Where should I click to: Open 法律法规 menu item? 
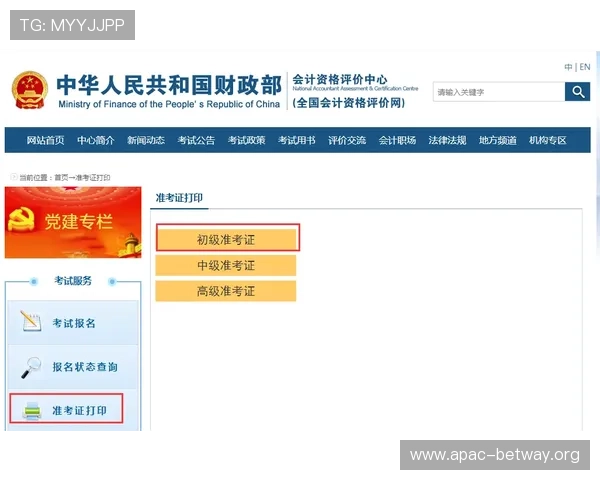[447, 140]
